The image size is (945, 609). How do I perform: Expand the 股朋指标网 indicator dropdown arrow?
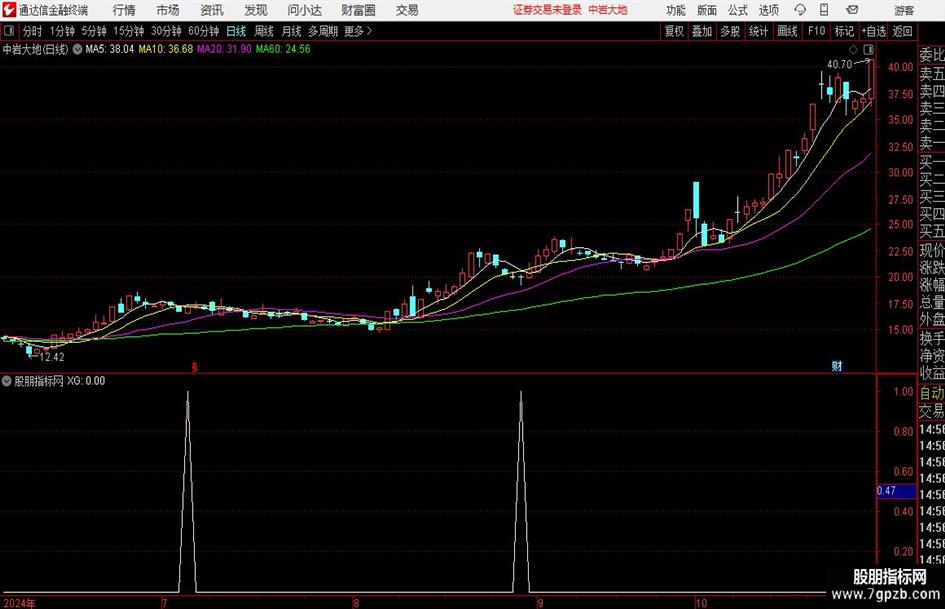(x=7, y=381)
